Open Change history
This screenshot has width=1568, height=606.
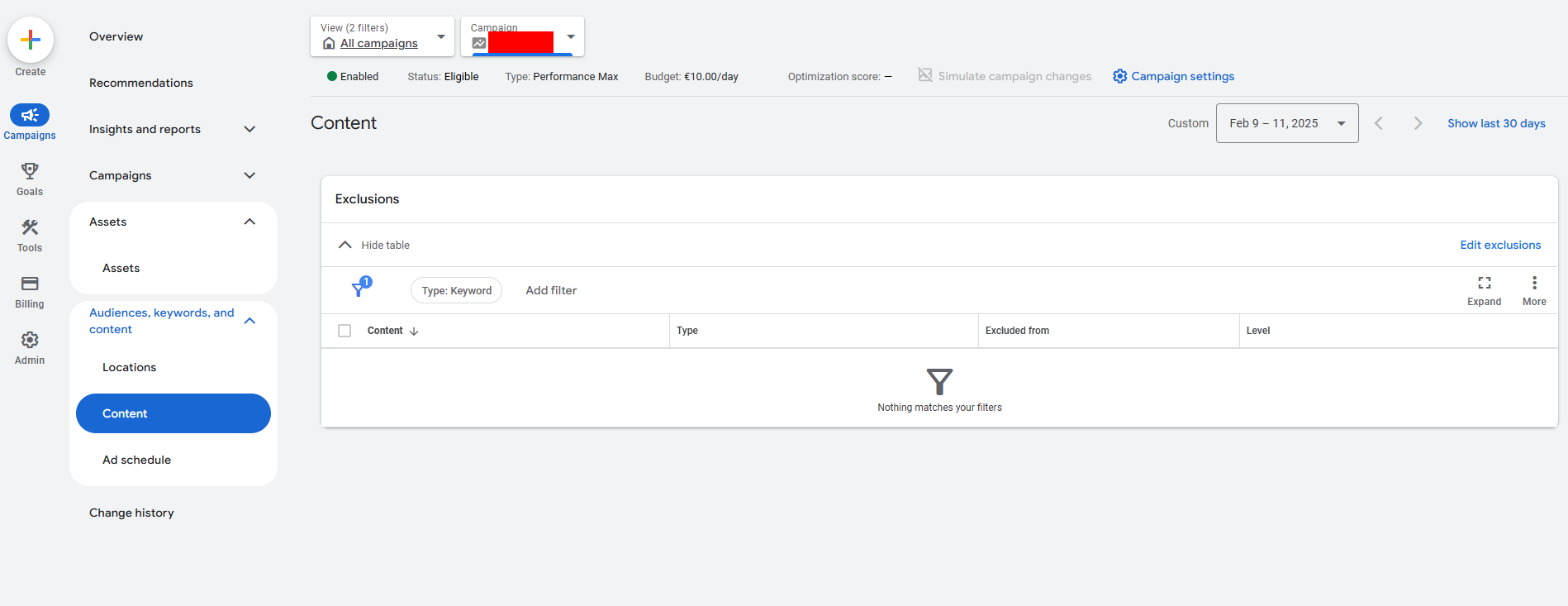[x=131, y=513]
